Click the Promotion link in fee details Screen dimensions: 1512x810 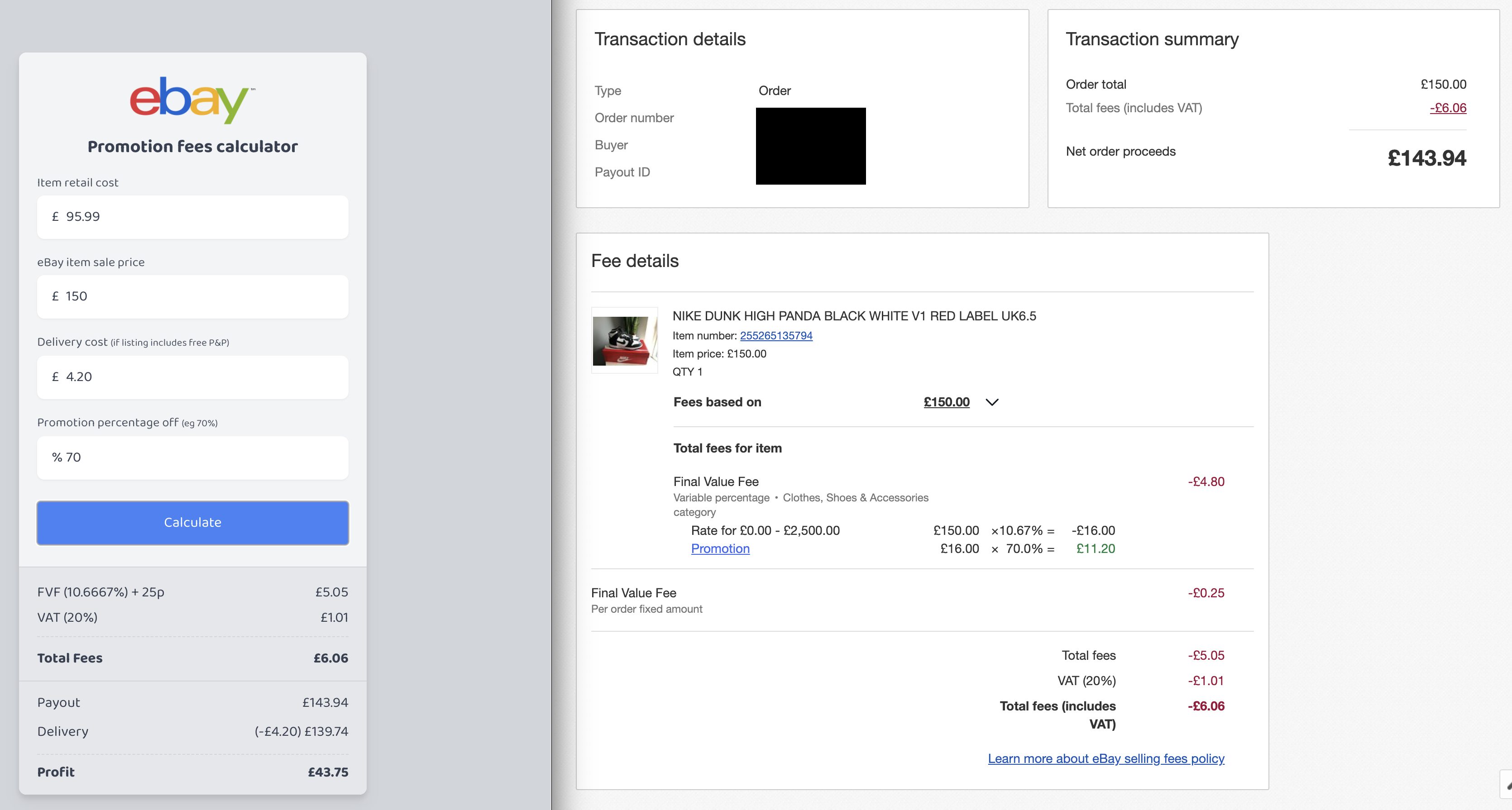(720, 548)
